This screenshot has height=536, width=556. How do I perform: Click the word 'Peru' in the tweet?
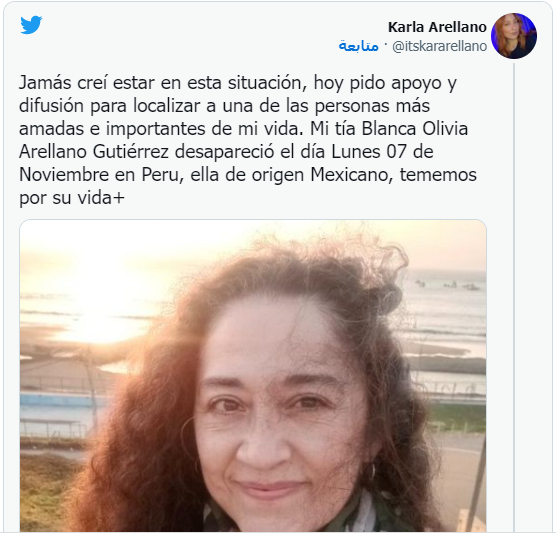(x=160, y=175)
